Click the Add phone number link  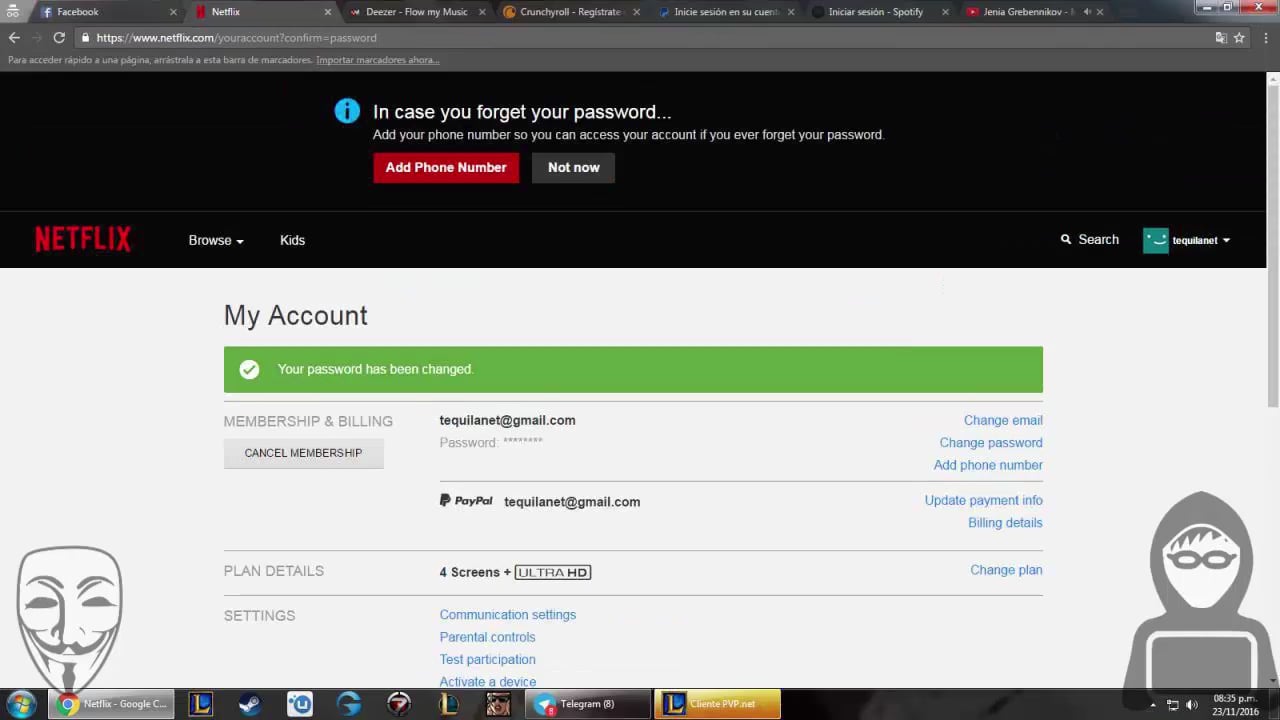(988, 465)
